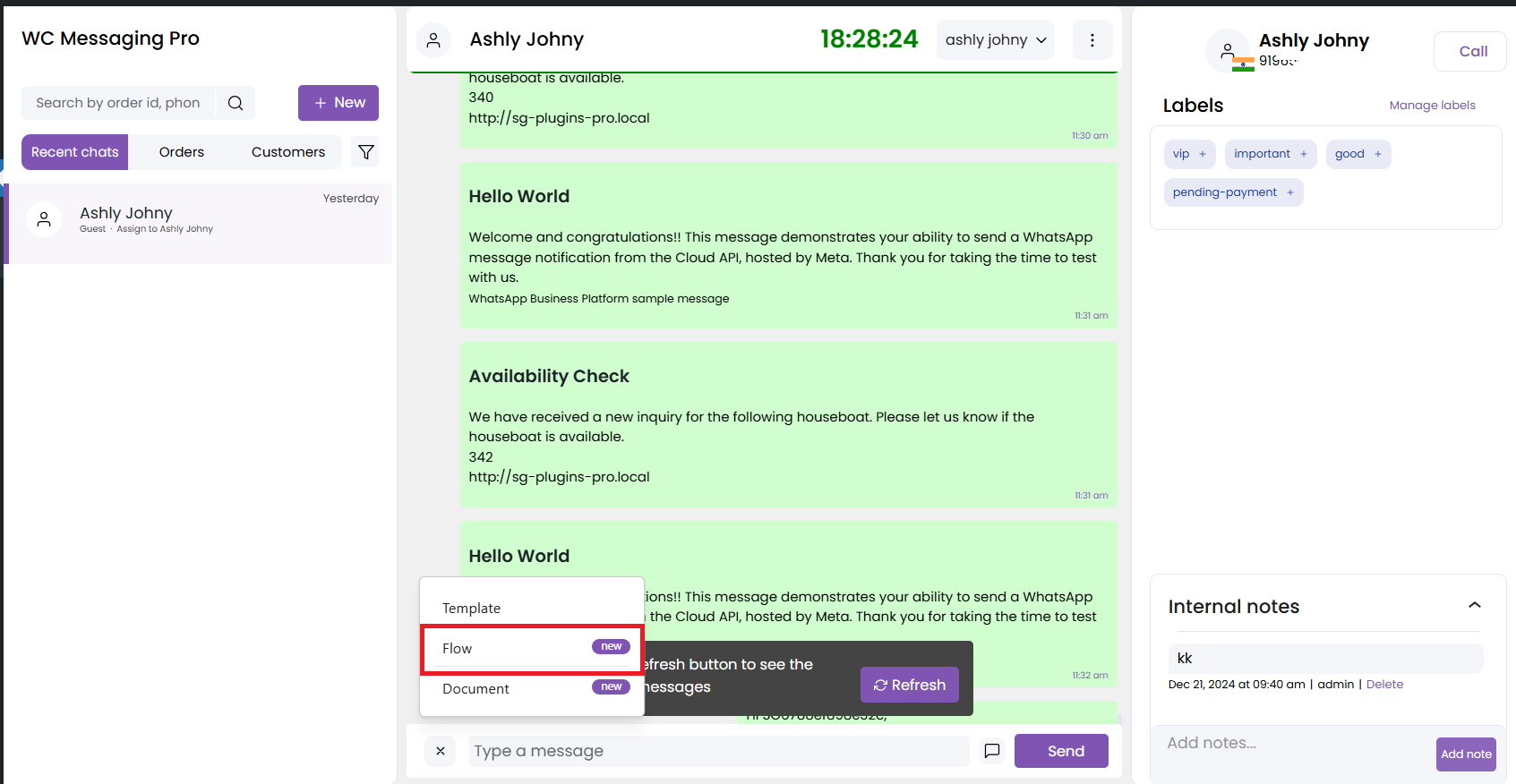The height and width of the screenshot is (784, 1516).
Task: Click the Call button
Action: [x=1470, y=52]
